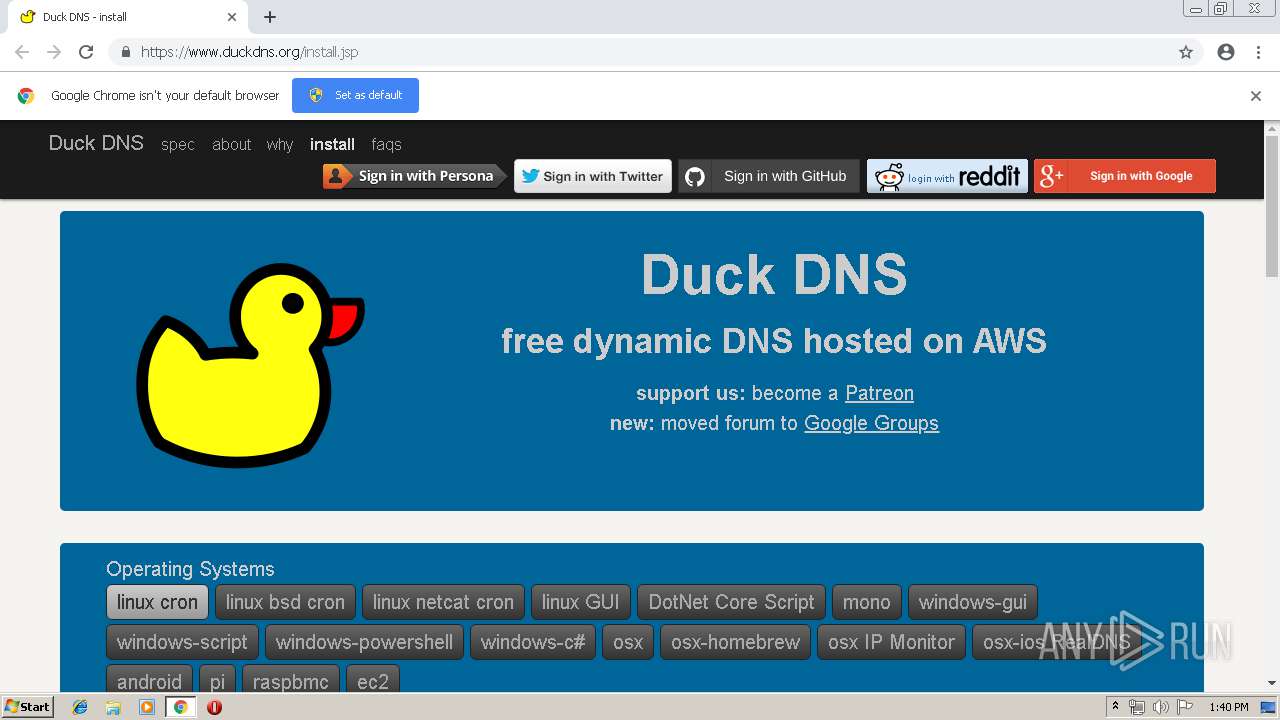Select the windows-c# tab

pos(533,642)
